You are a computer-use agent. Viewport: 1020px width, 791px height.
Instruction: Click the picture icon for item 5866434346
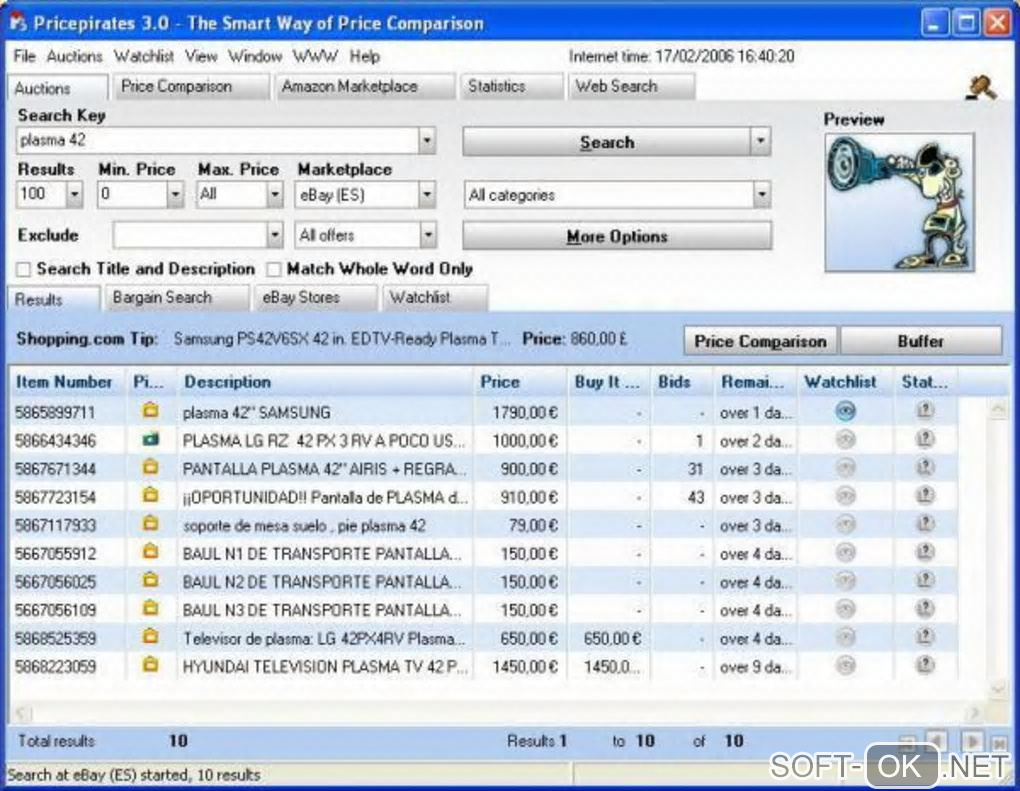[x=150, y=439]
